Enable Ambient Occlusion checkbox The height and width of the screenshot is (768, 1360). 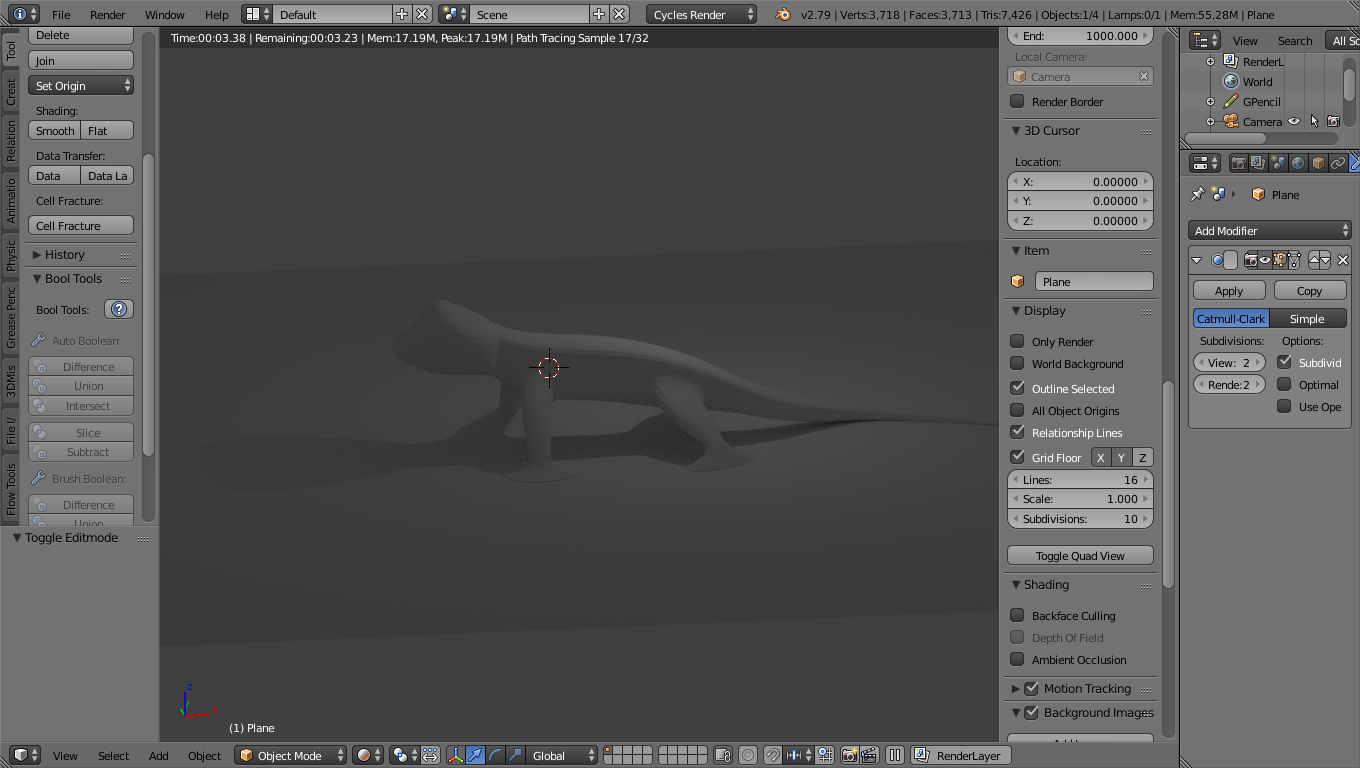click(x=1017, y=659)
